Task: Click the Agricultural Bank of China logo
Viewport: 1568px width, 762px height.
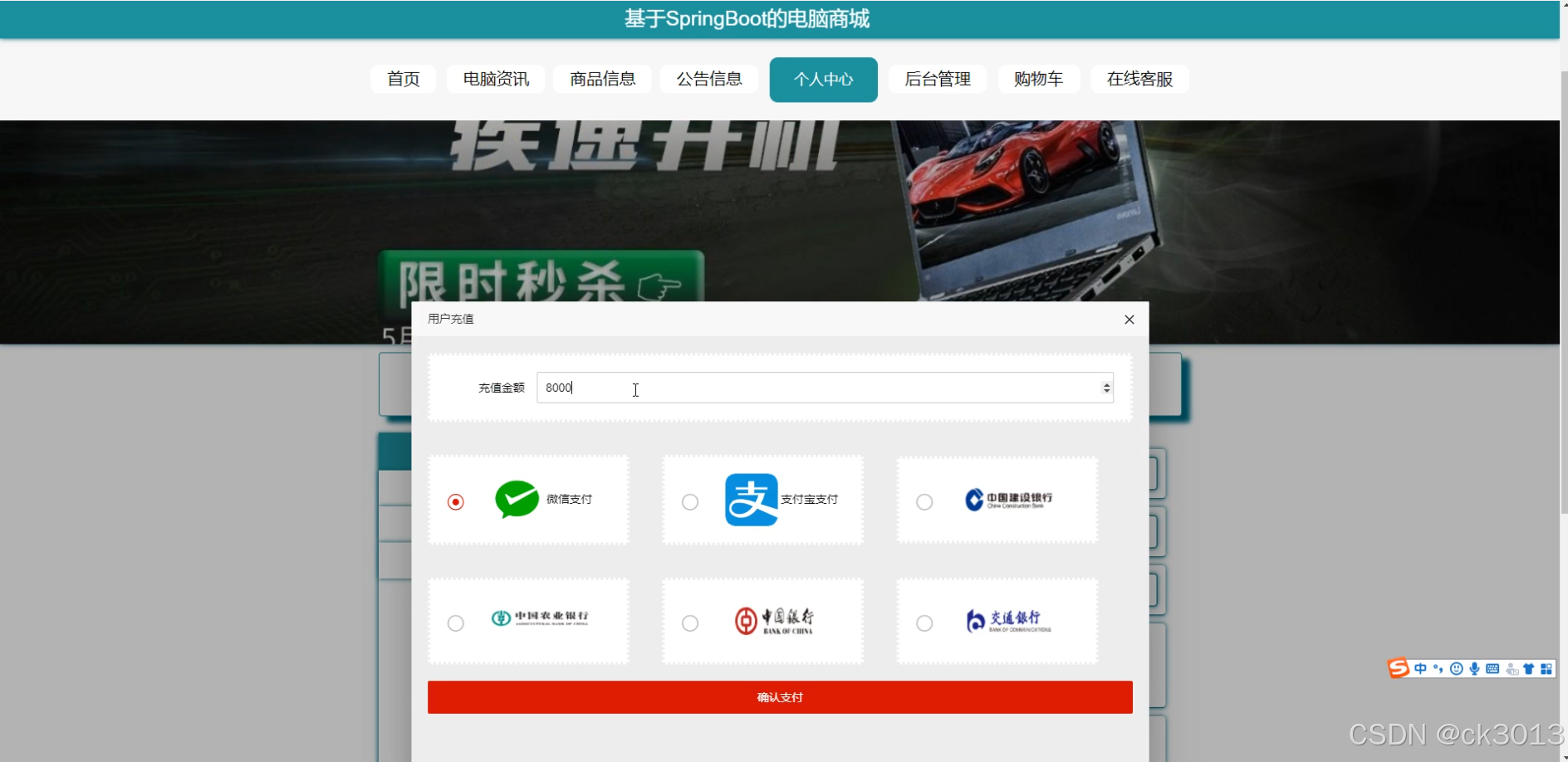Action: pos(540,618)
